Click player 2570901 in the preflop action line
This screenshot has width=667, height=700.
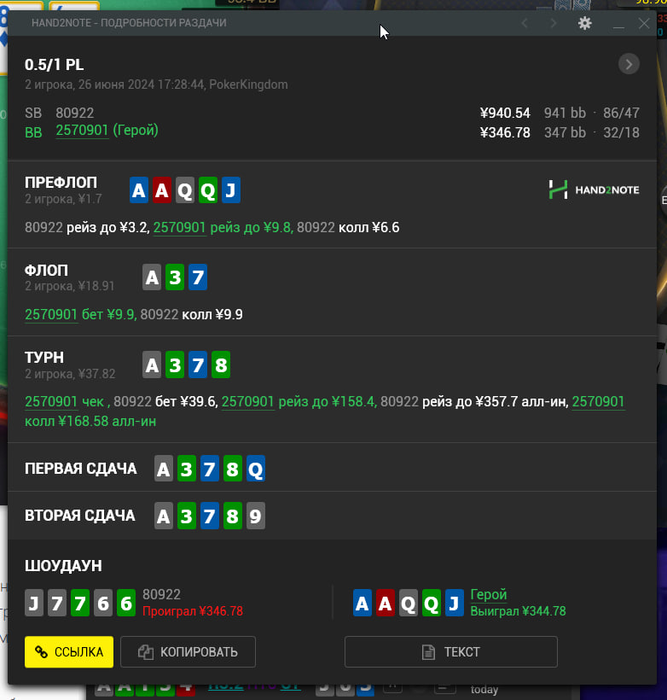click(x=179, y=228)
